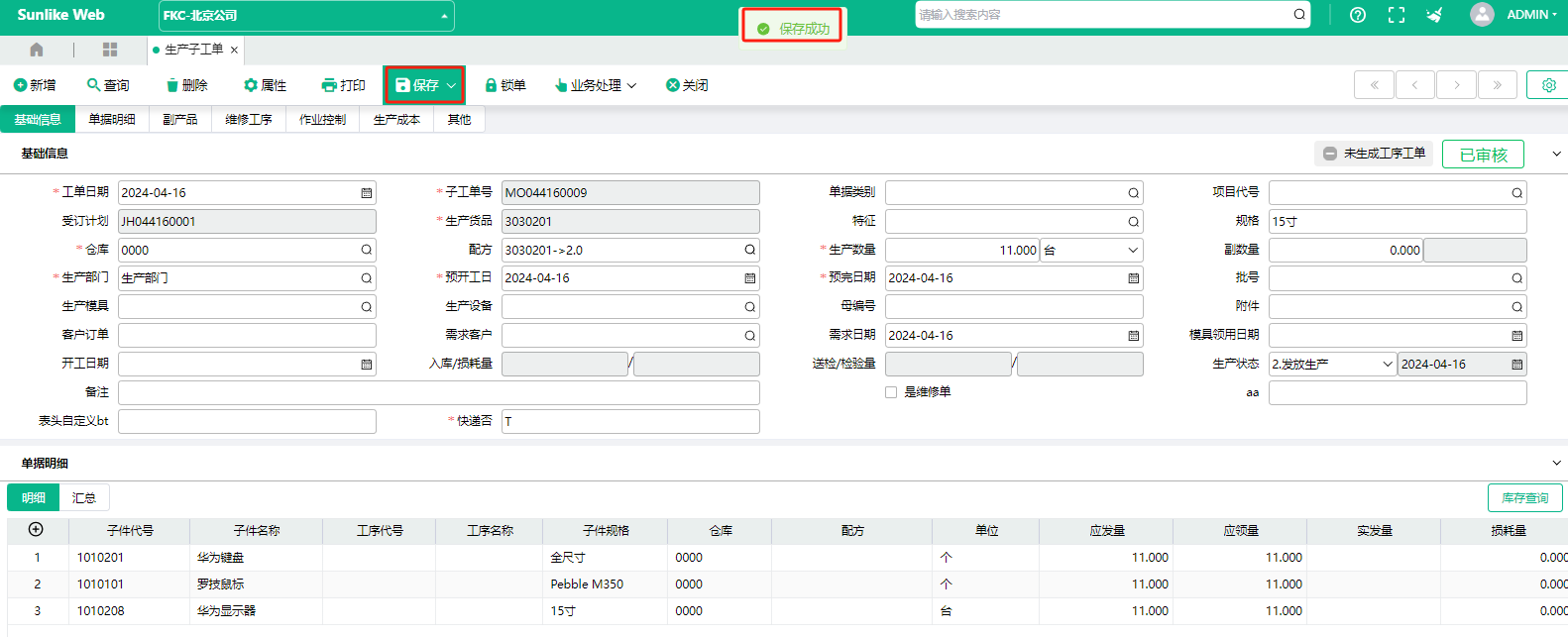Add a row with the plus icon in 明细 table
Viewport: 1568px width, 637px height.
tap(36, 530)
